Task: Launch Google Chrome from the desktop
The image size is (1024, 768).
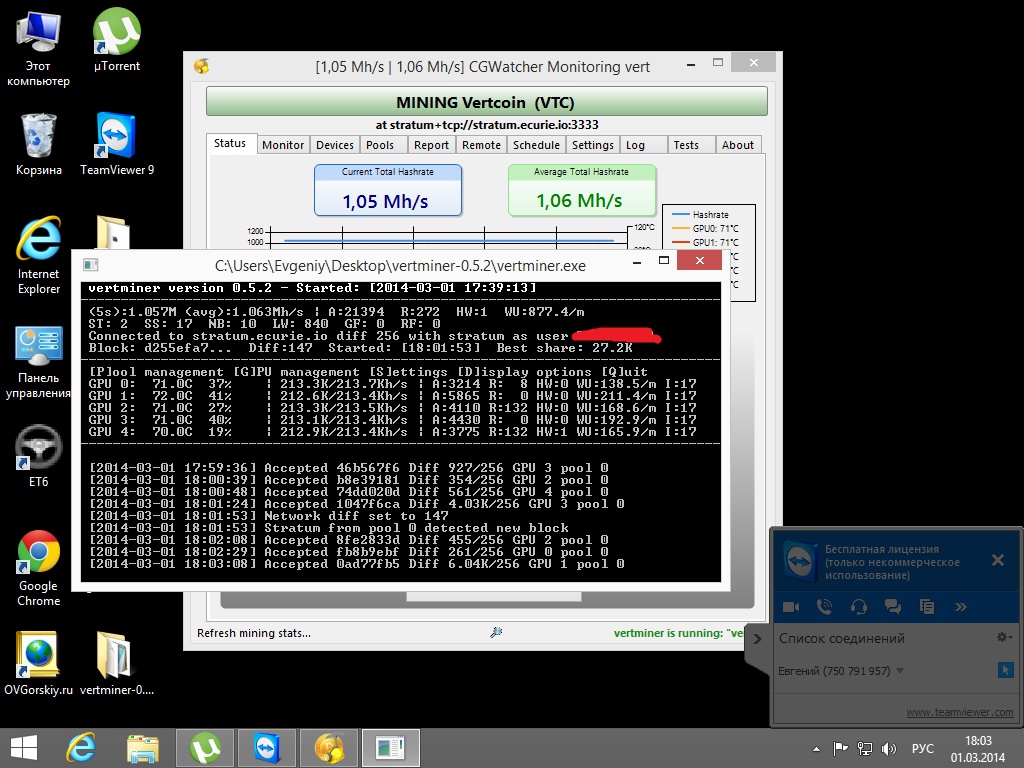Action: click(39, 568)
